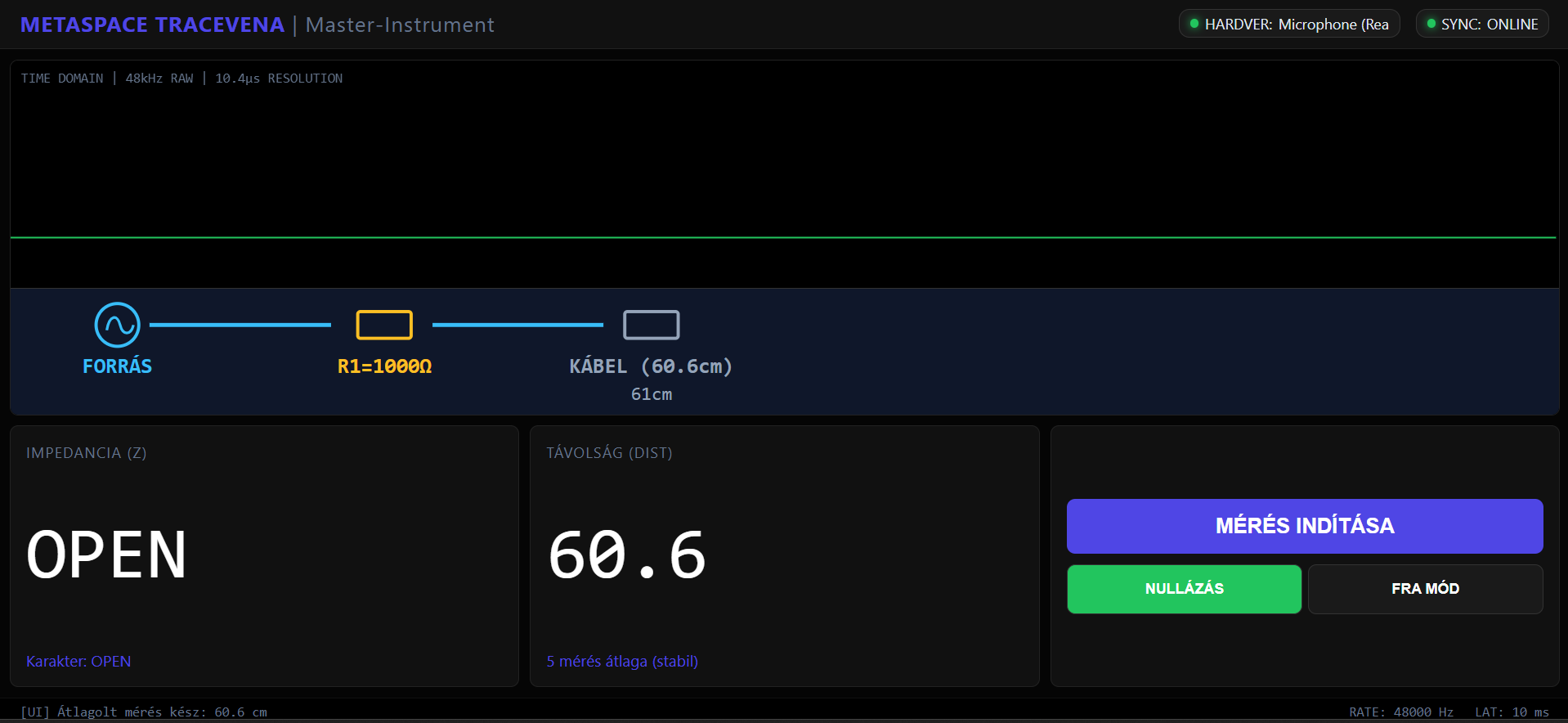The width and height of the screenshot is (1568, 723).
Task: Click the Karakter: OPEN link text
Action: (78, 661)
